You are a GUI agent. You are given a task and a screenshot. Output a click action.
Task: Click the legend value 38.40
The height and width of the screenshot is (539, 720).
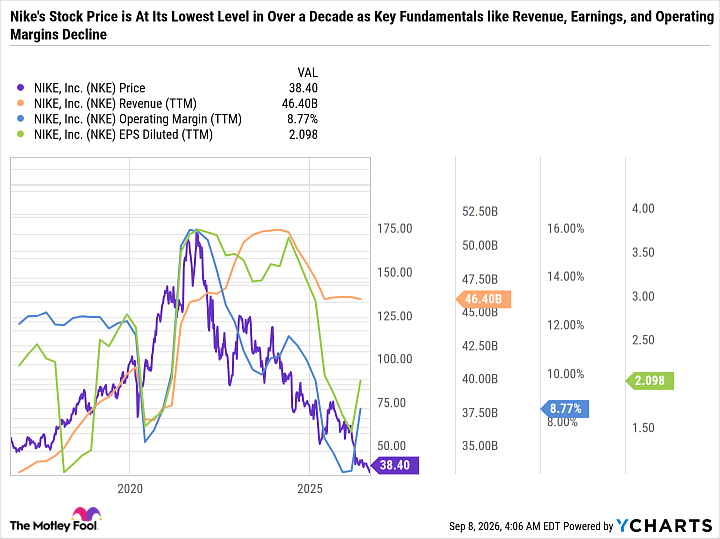pyautogui.click(x=303, y=88)
